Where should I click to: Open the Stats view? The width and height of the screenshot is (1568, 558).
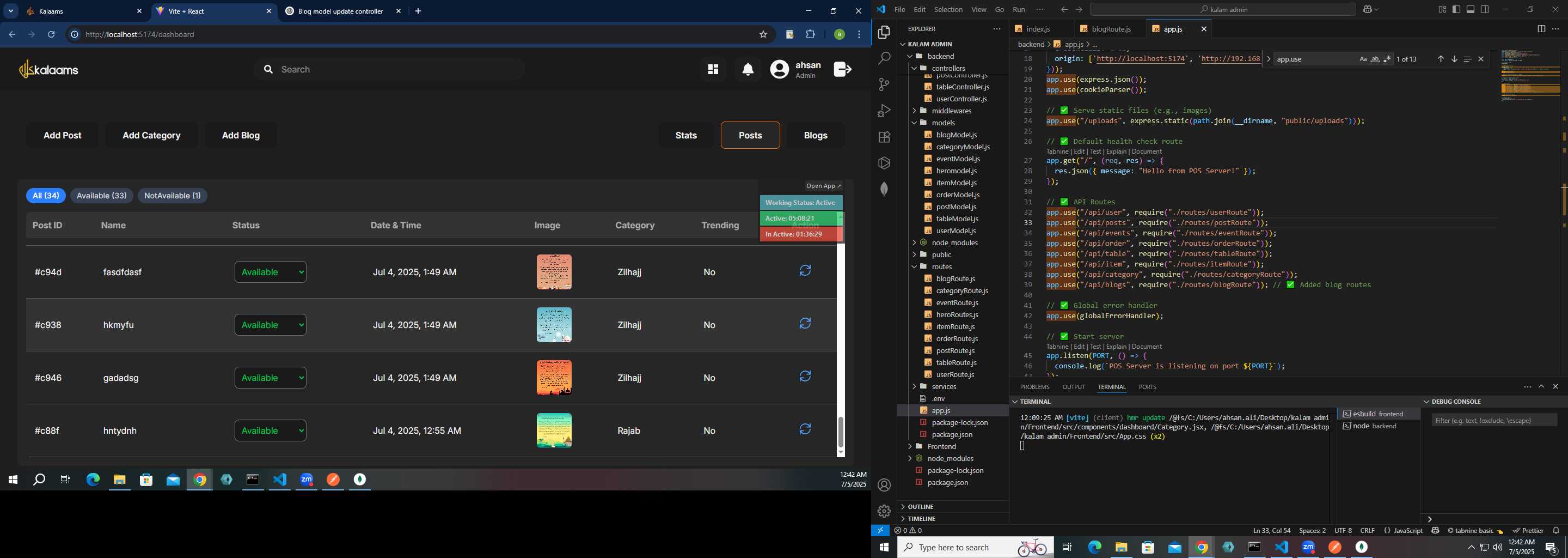point(686,135)
